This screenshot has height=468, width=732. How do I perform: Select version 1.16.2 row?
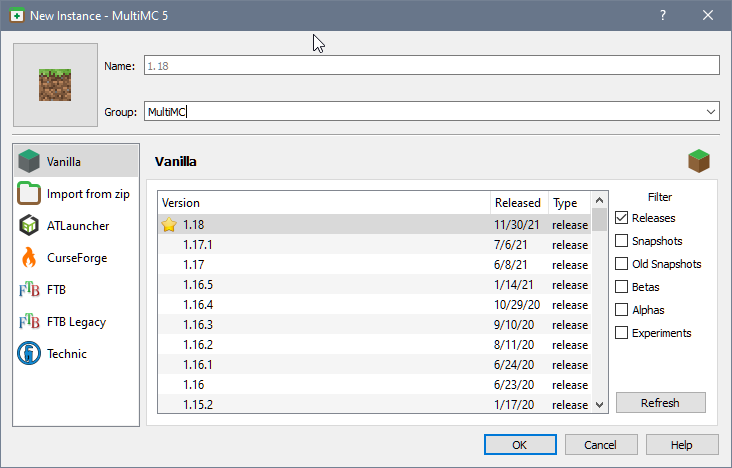pyautogui.click(x=374, y=345)
